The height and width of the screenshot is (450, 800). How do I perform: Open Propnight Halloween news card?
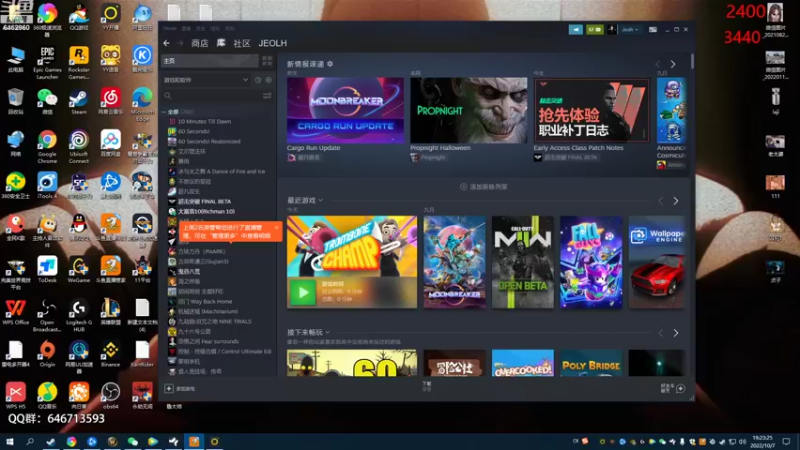pos(469,110)
